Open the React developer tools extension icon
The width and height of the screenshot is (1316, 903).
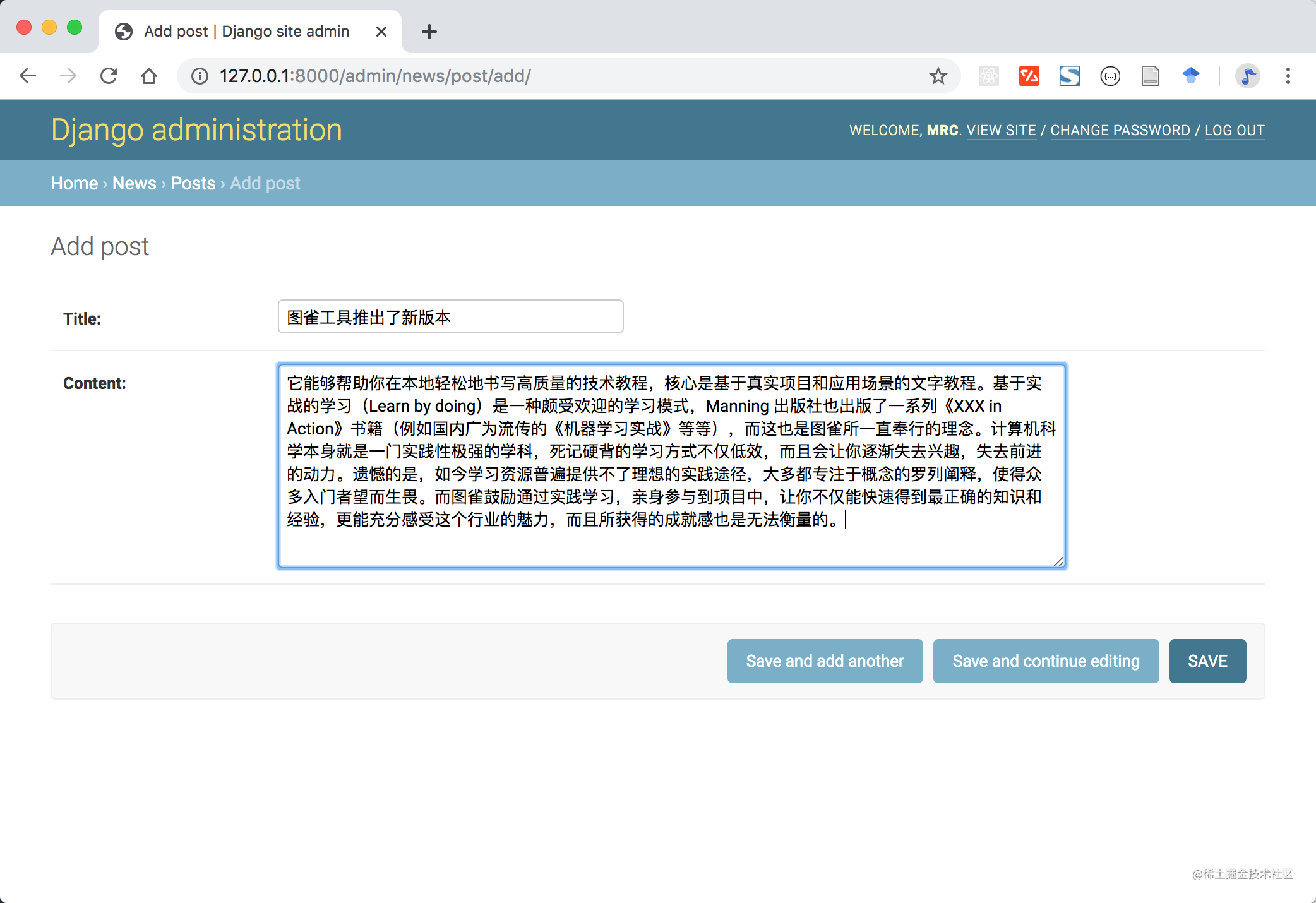tap(989, 76)
